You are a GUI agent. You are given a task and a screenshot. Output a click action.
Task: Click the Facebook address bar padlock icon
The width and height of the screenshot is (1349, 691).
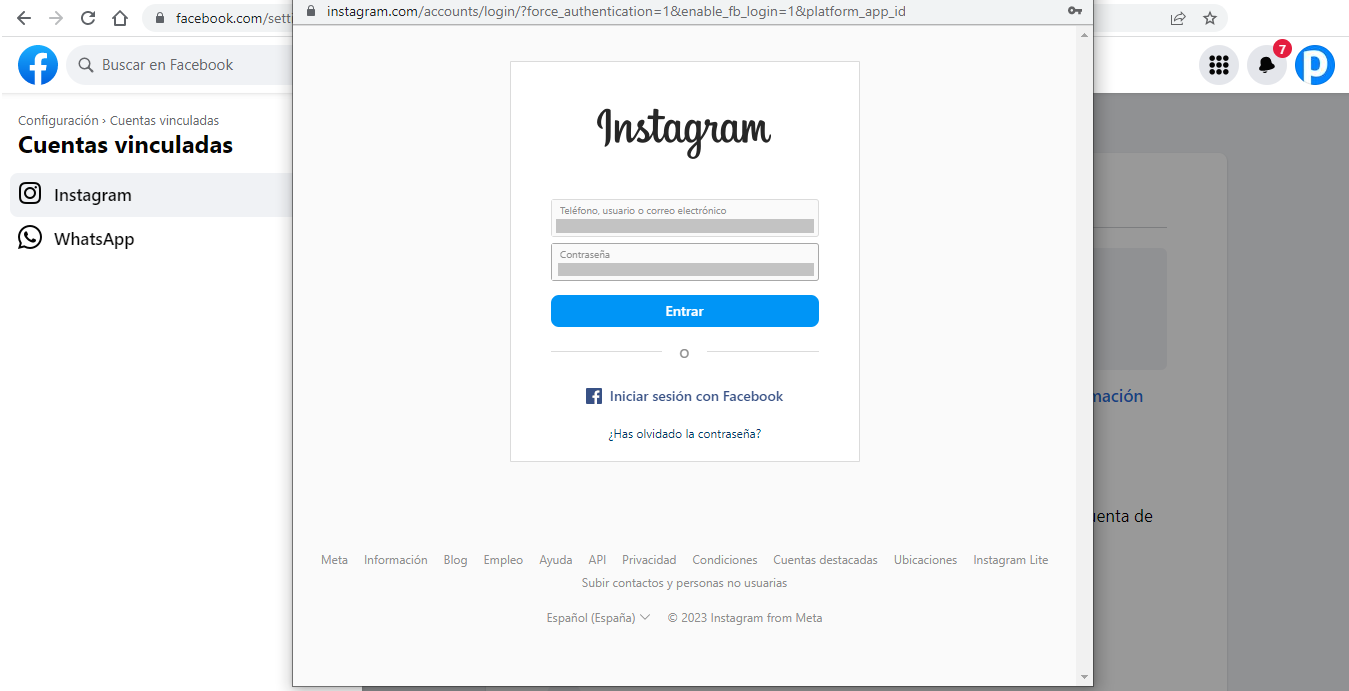(159, 18)
